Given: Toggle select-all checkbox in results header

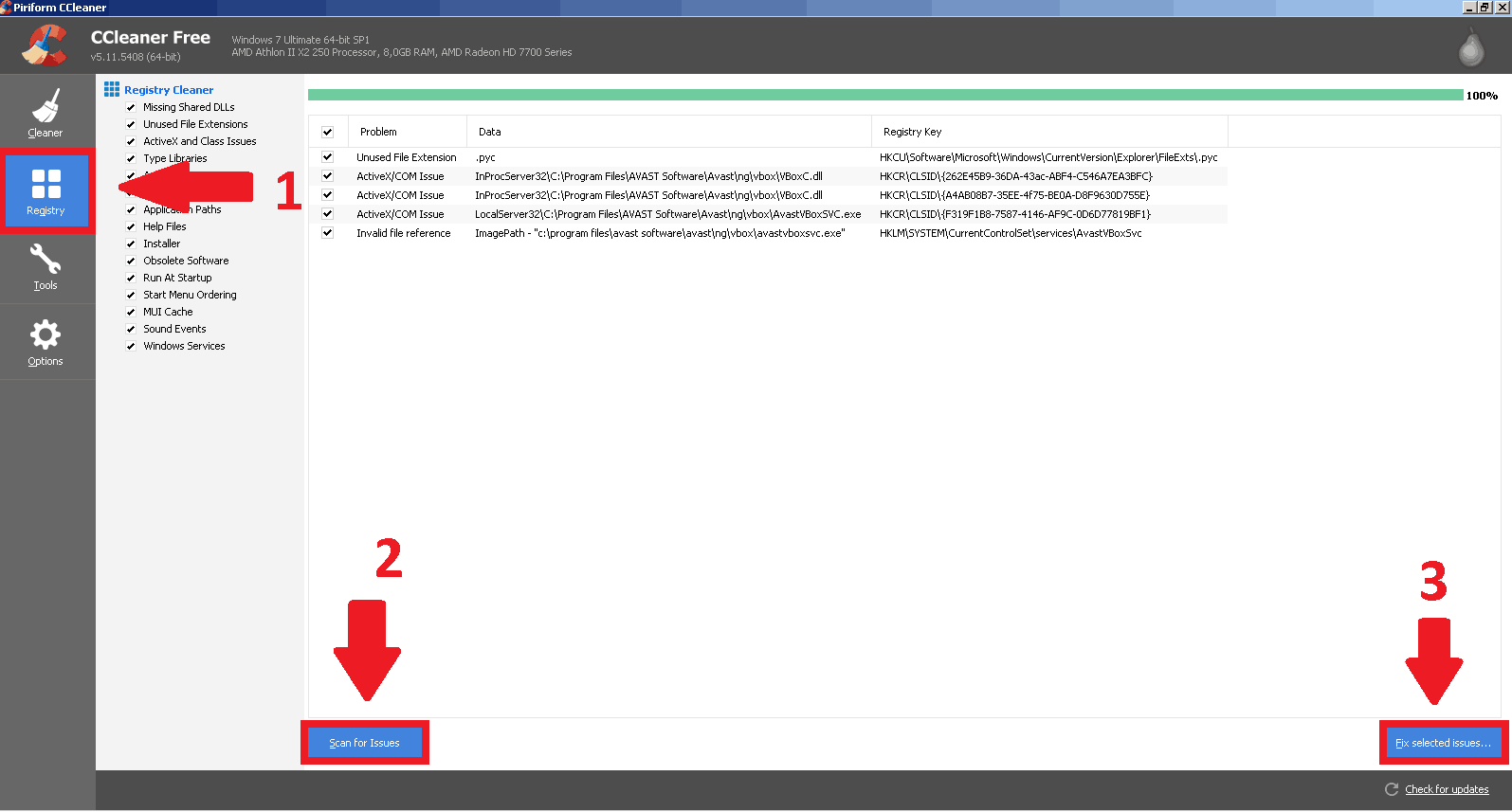Looking at the screenshot, I should [327, 132].
